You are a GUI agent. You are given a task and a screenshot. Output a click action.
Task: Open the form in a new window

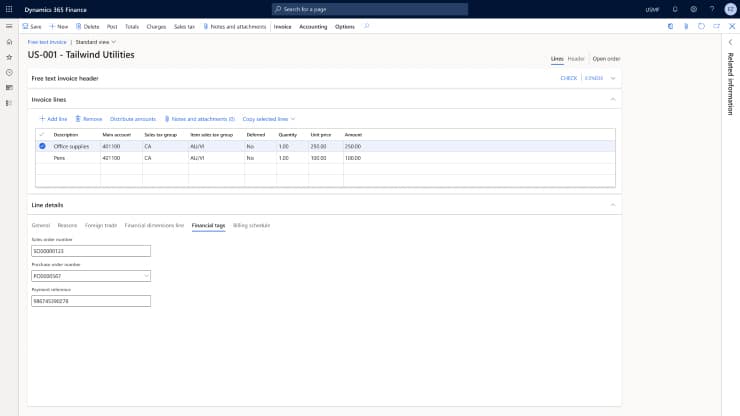(716, 26)
